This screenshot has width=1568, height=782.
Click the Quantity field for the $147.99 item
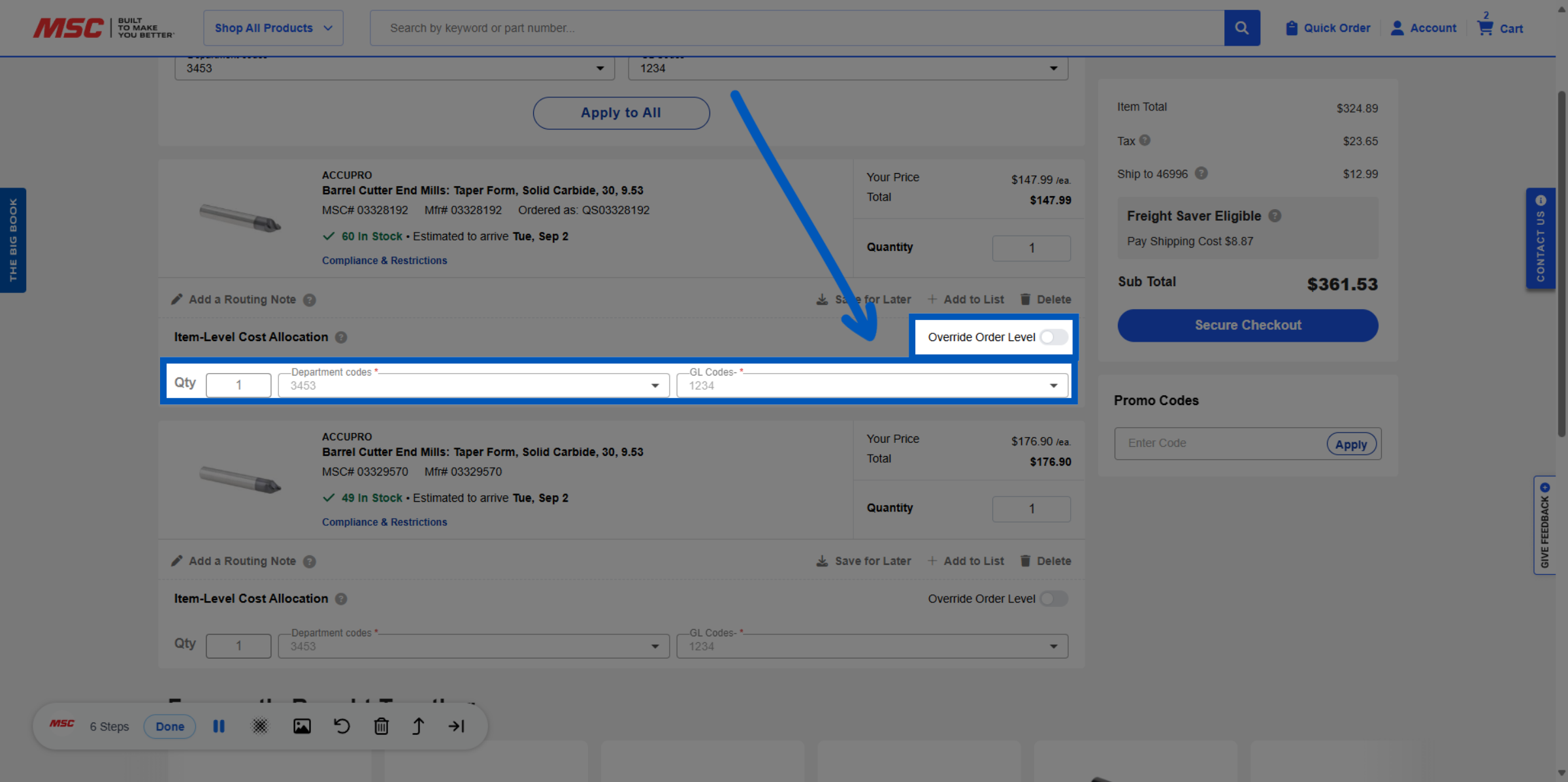click(1032, 248)
